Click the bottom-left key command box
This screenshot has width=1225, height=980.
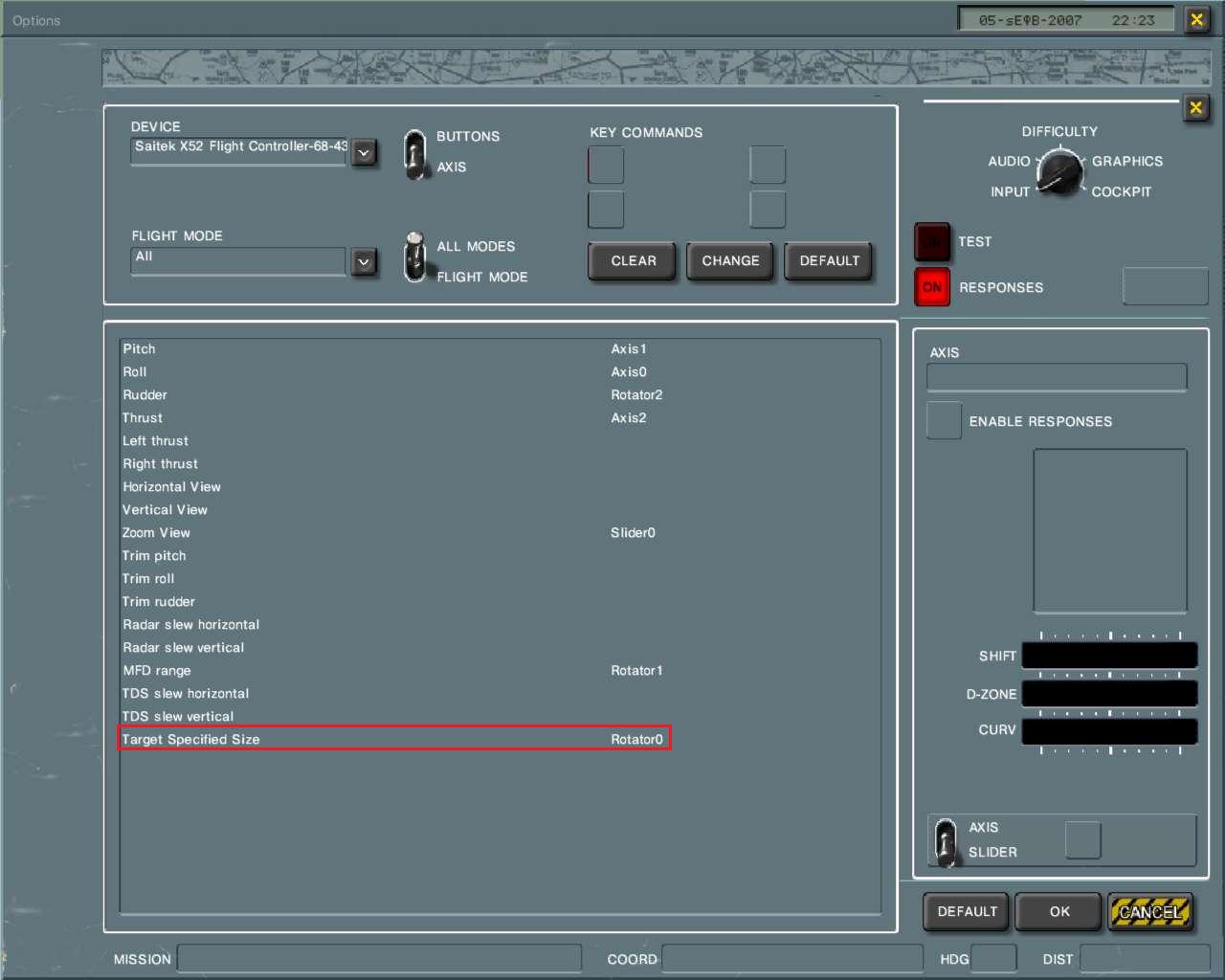606,210
